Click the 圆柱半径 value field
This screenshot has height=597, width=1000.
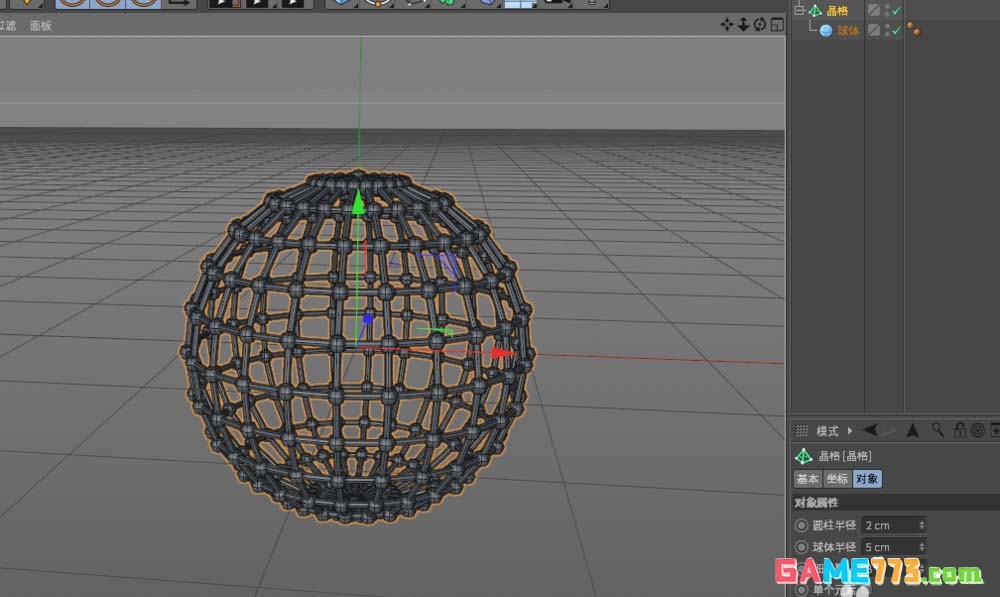[x=889, y=525]
